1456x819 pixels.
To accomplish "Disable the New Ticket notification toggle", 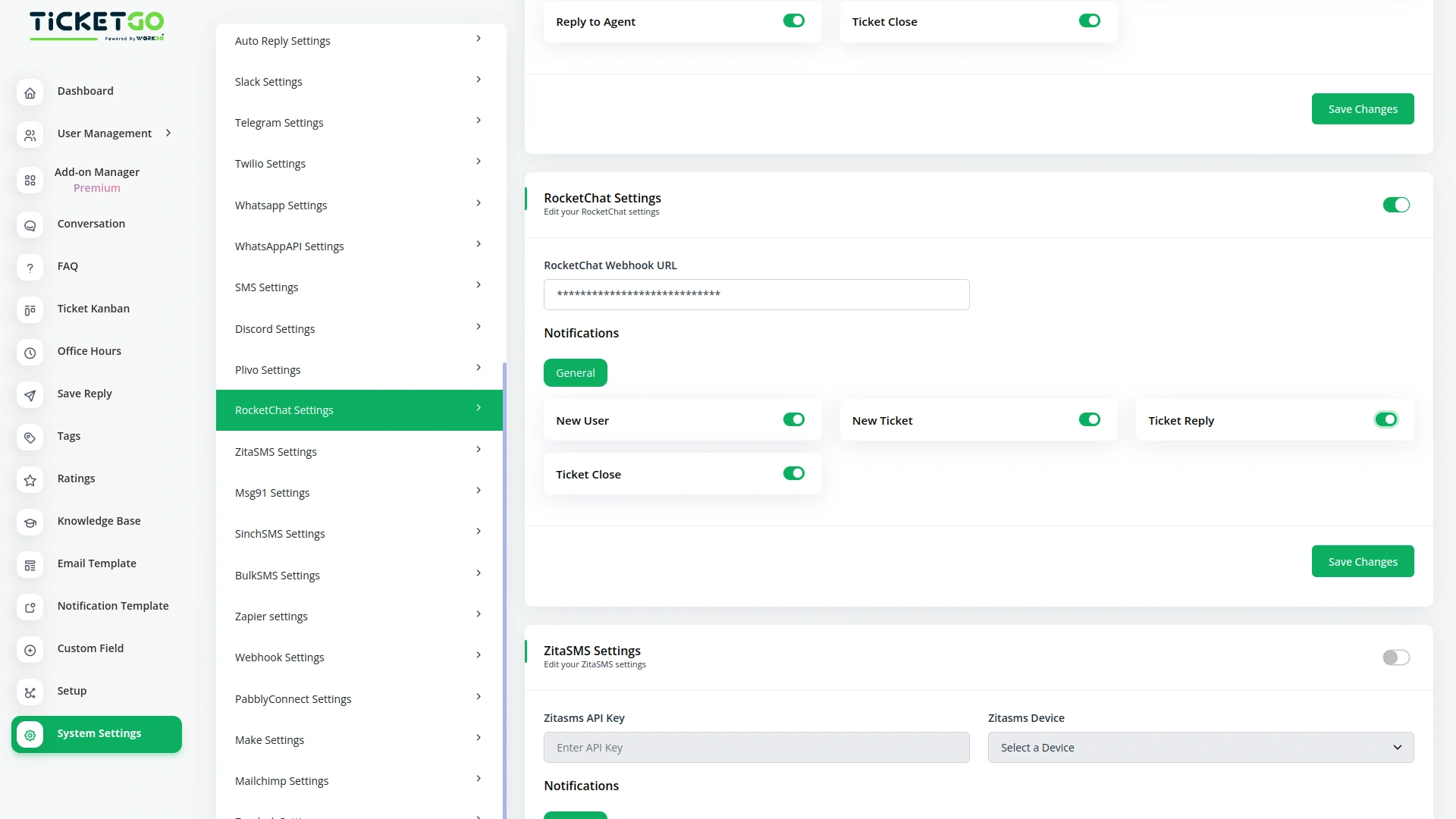I will coord(1089,419).
